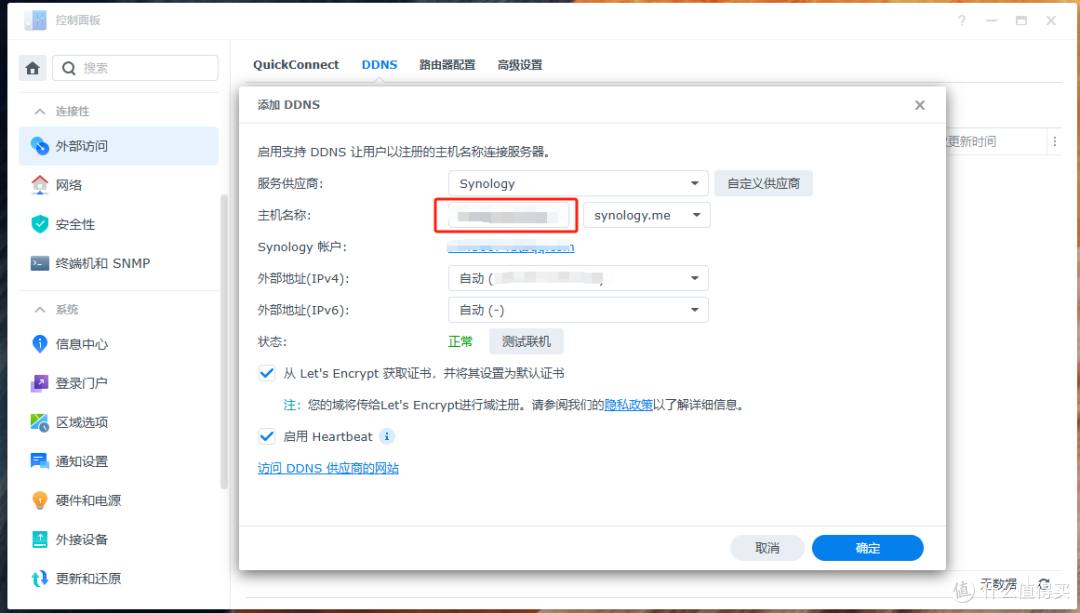
Task: Open the synology.me domain dropdown
Action: 646,215
